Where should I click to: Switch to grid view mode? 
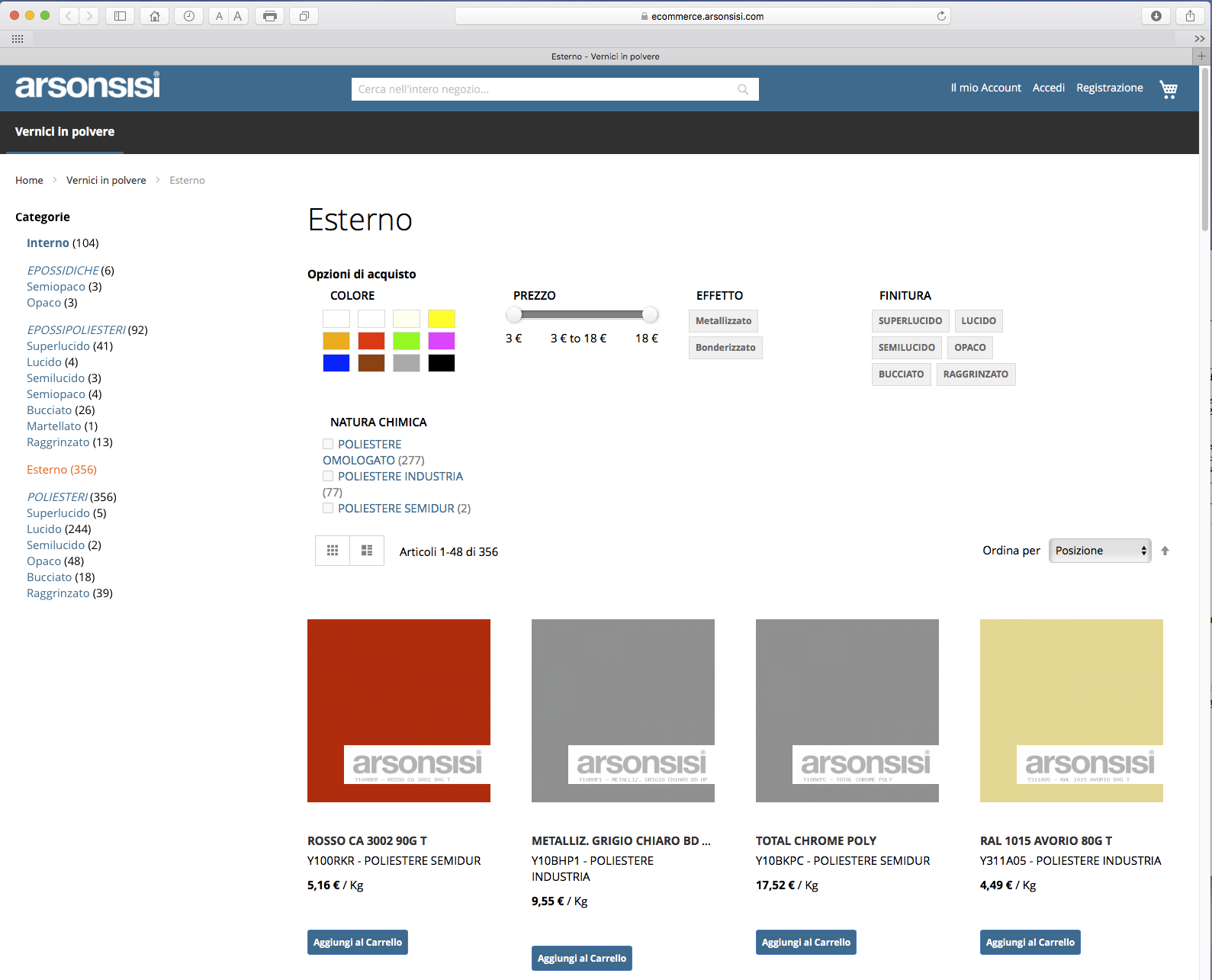(333, 551)
